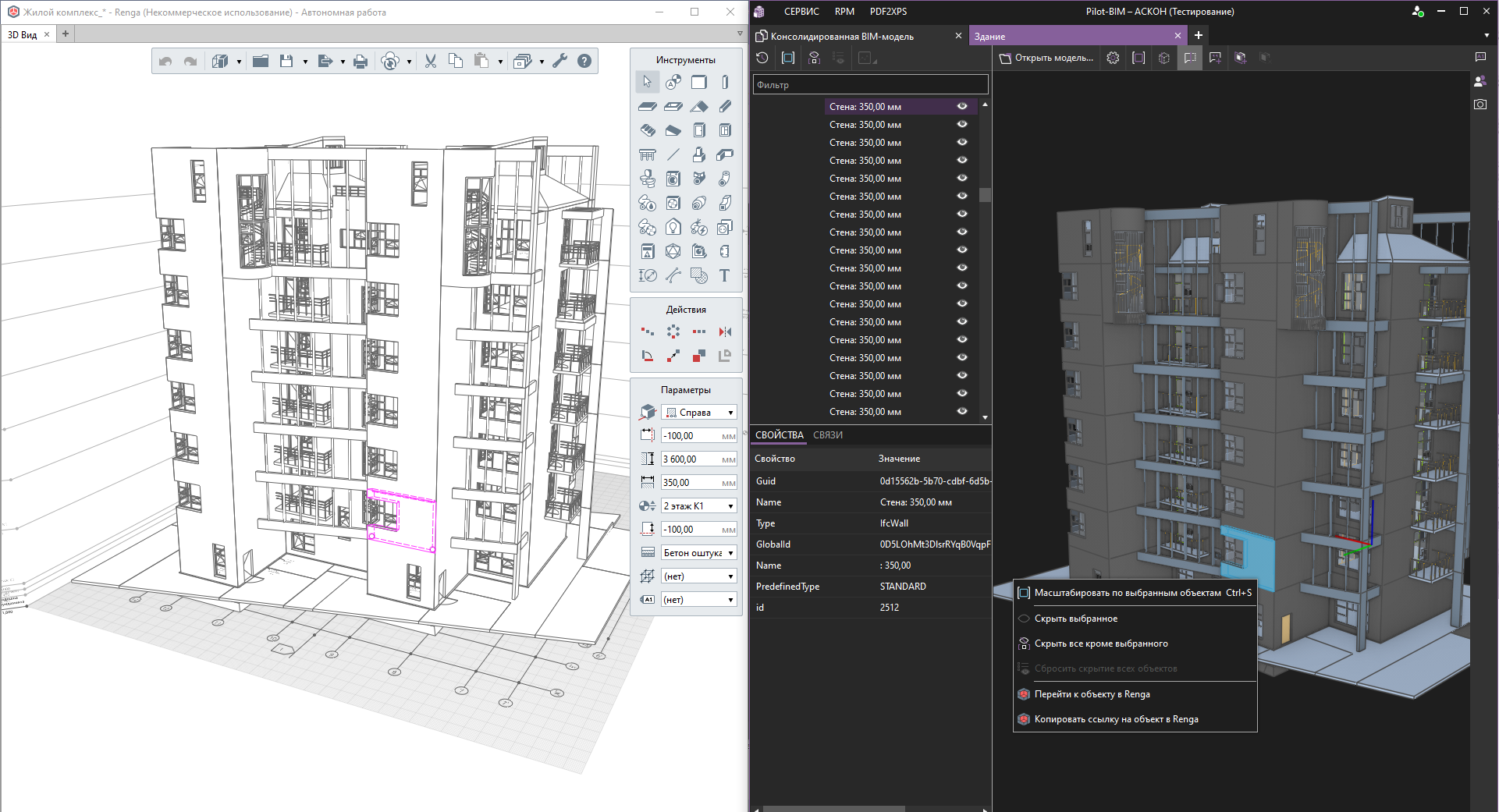Choose the Column tool in Renga tools

coord(725,82)
